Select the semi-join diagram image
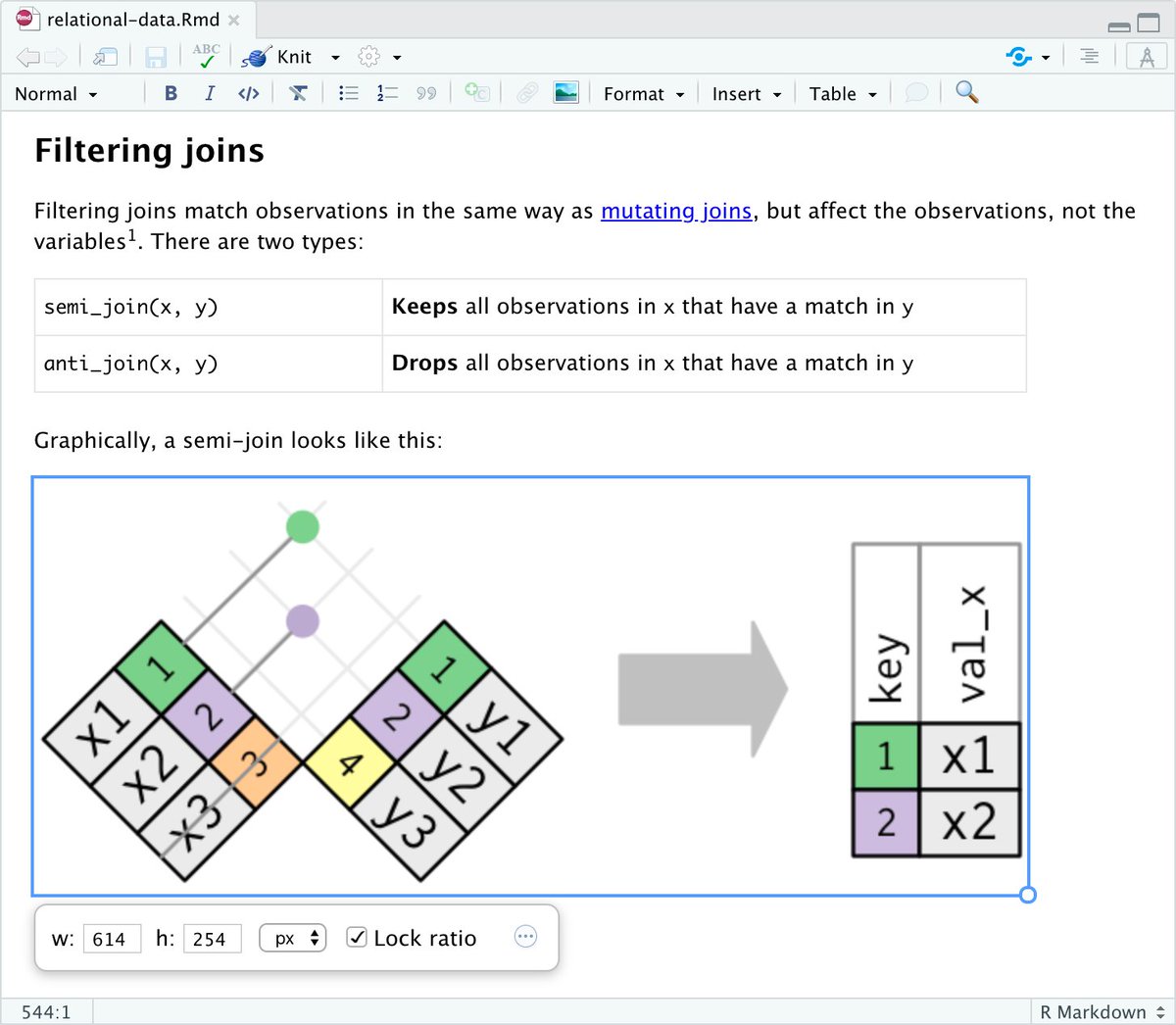This screenshot has height=1025, width=1176. (x=530, y=686)
